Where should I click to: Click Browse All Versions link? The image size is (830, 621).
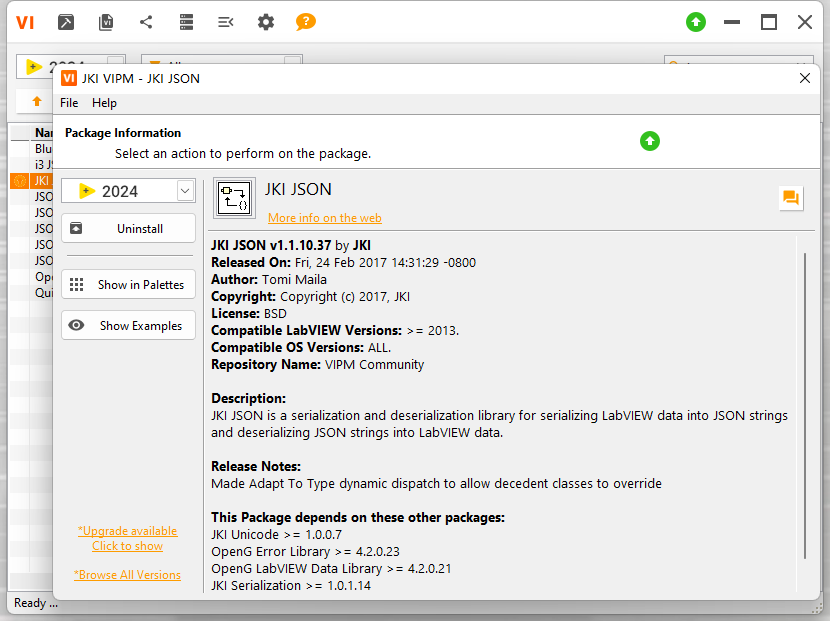pyautogui.click(x=128, y=575)
